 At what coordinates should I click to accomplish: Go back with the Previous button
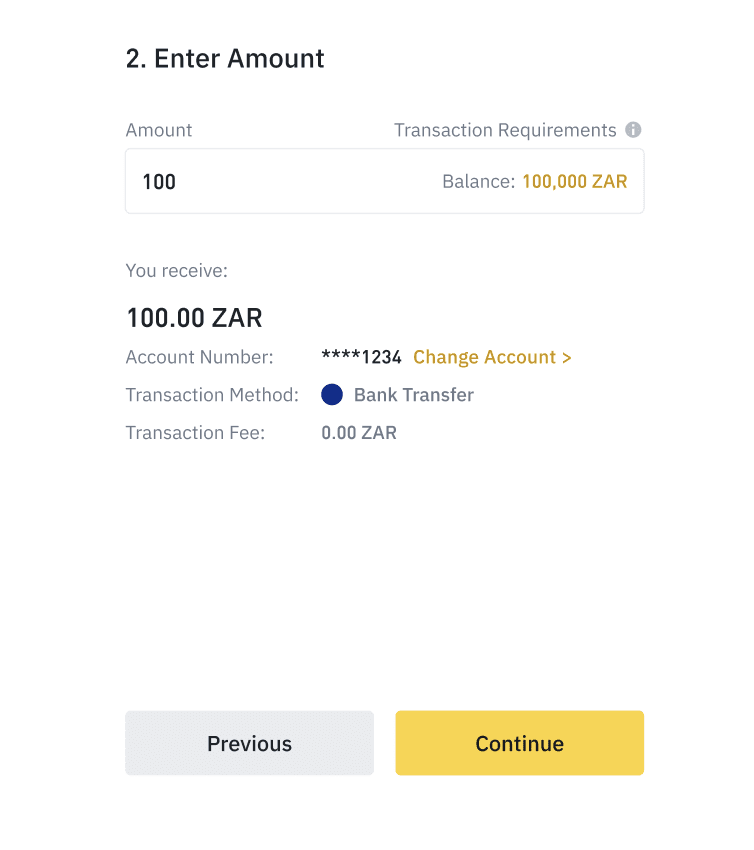pyautogui.click(x=249, y=743)
